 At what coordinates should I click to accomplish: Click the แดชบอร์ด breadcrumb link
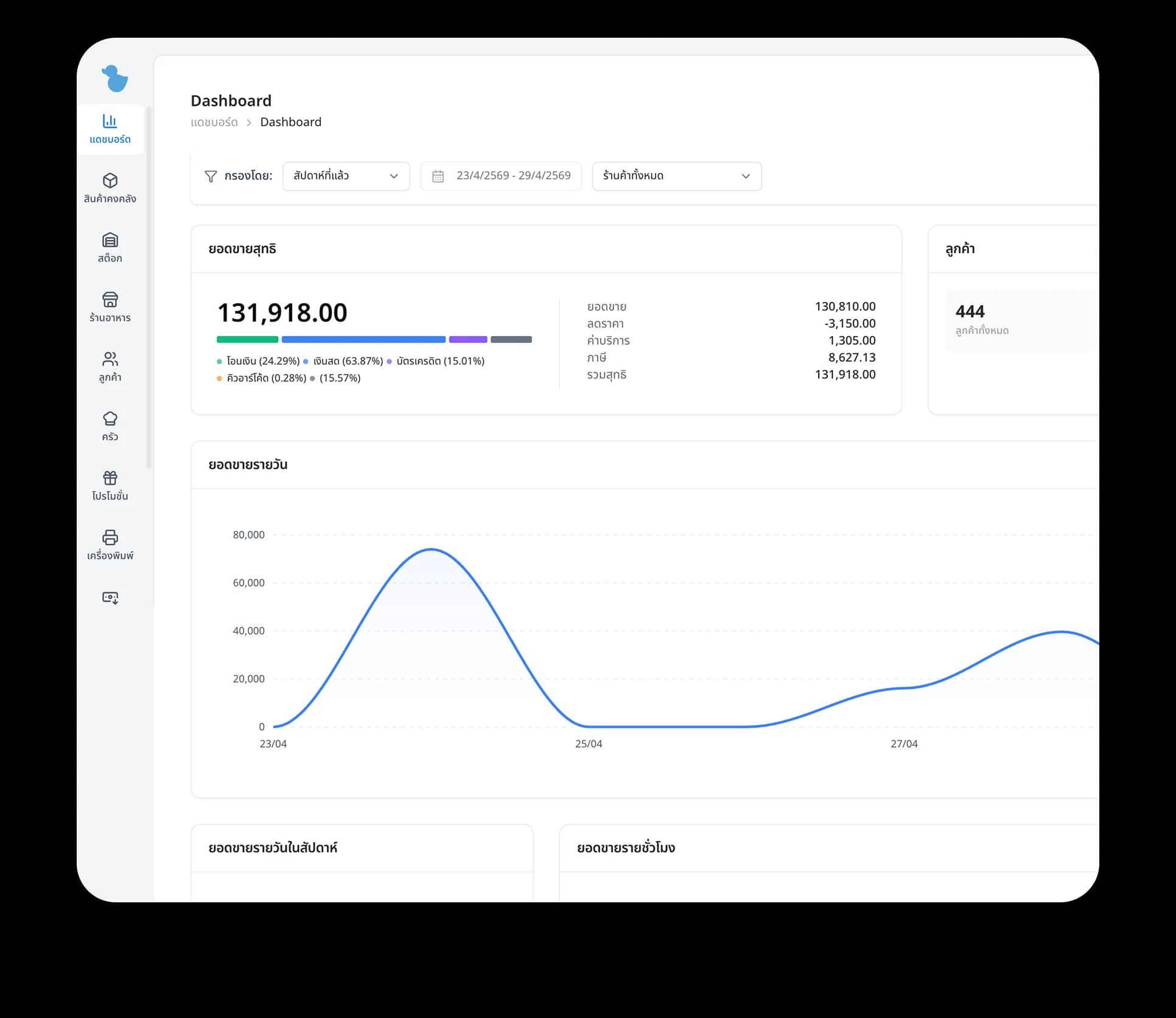click(x=214, y=122)
